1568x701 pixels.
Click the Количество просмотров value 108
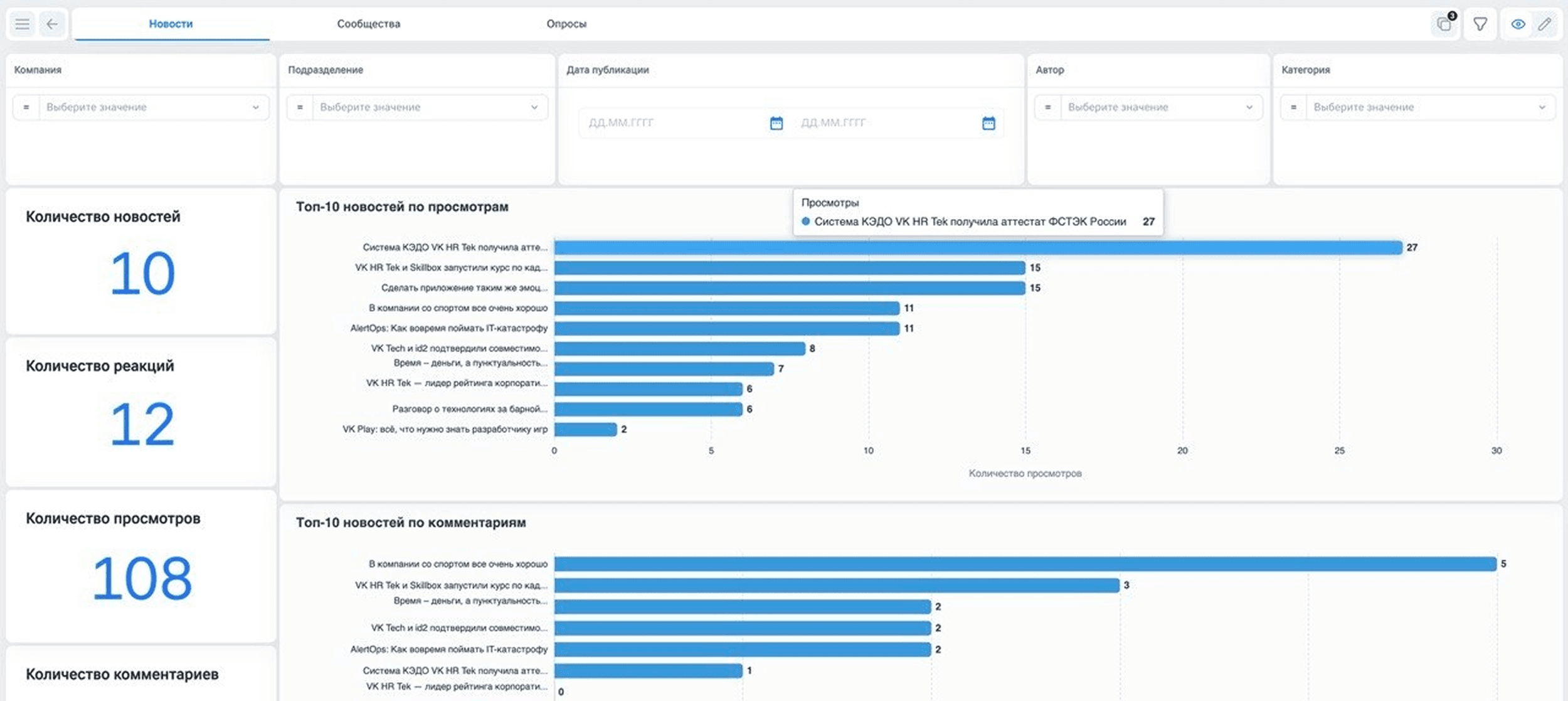(x=142, y=579)
